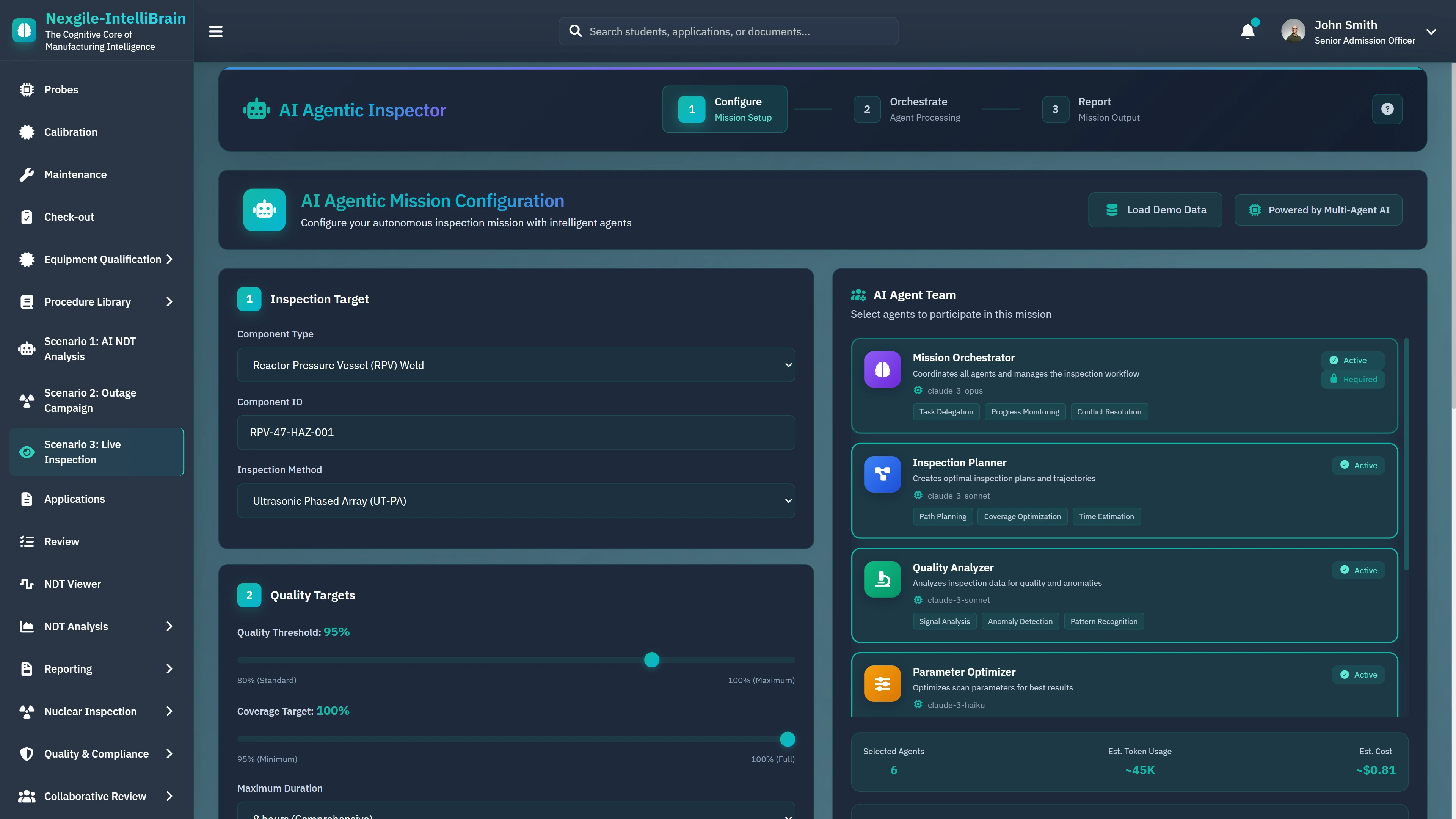Screen dimensions: 1456x819
Task: Open the Calibration section
Action: point(71,132)
